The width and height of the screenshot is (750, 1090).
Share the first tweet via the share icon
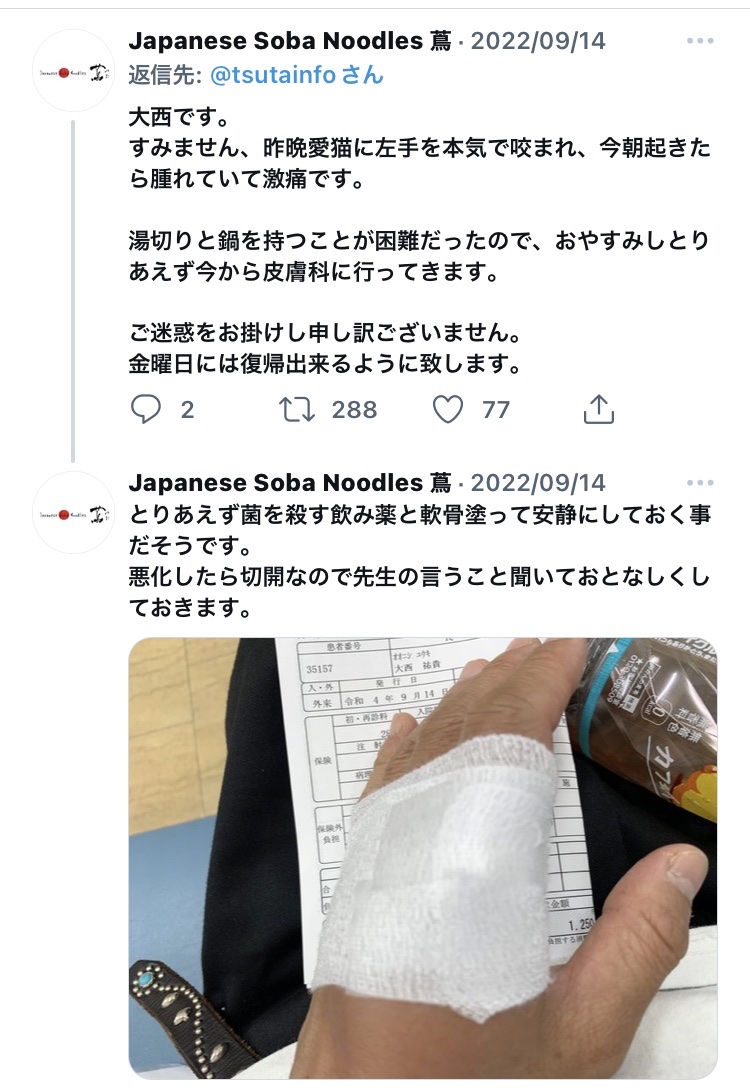(x=598, y=409)
